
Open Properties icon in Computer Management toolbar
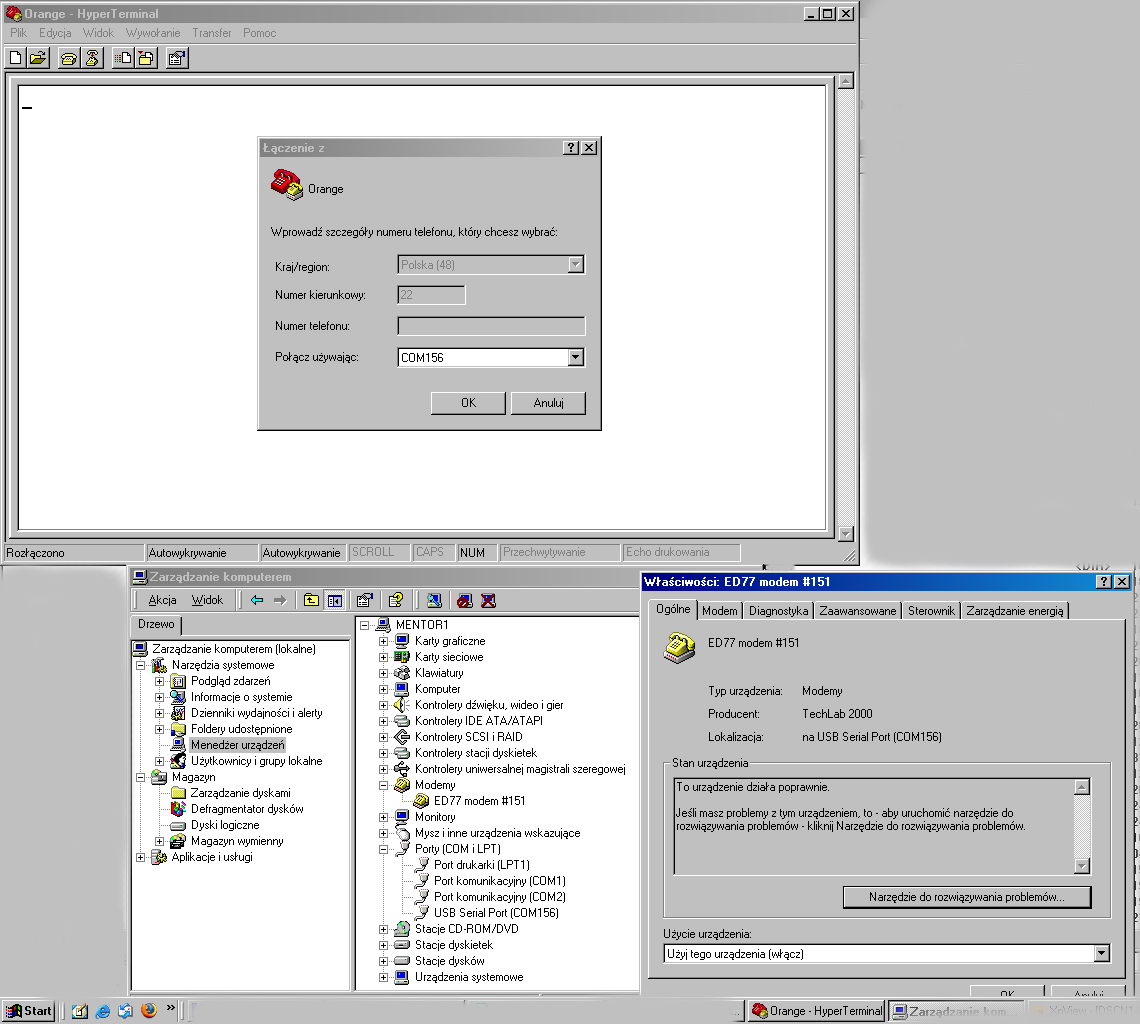(x=365, y=600)
